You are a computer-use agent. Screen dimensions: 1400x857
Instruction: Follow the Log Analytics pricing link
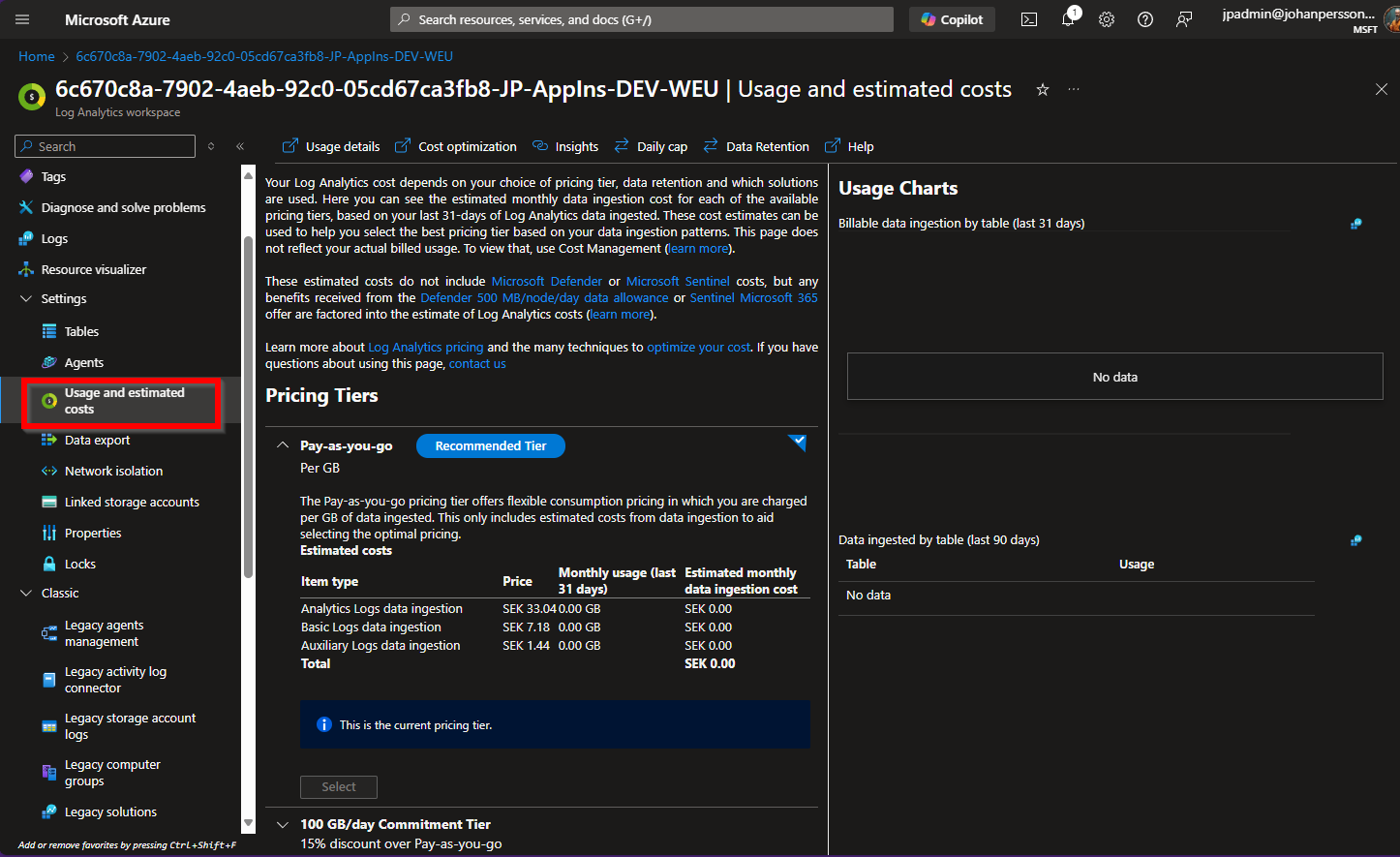pos(426,347)
